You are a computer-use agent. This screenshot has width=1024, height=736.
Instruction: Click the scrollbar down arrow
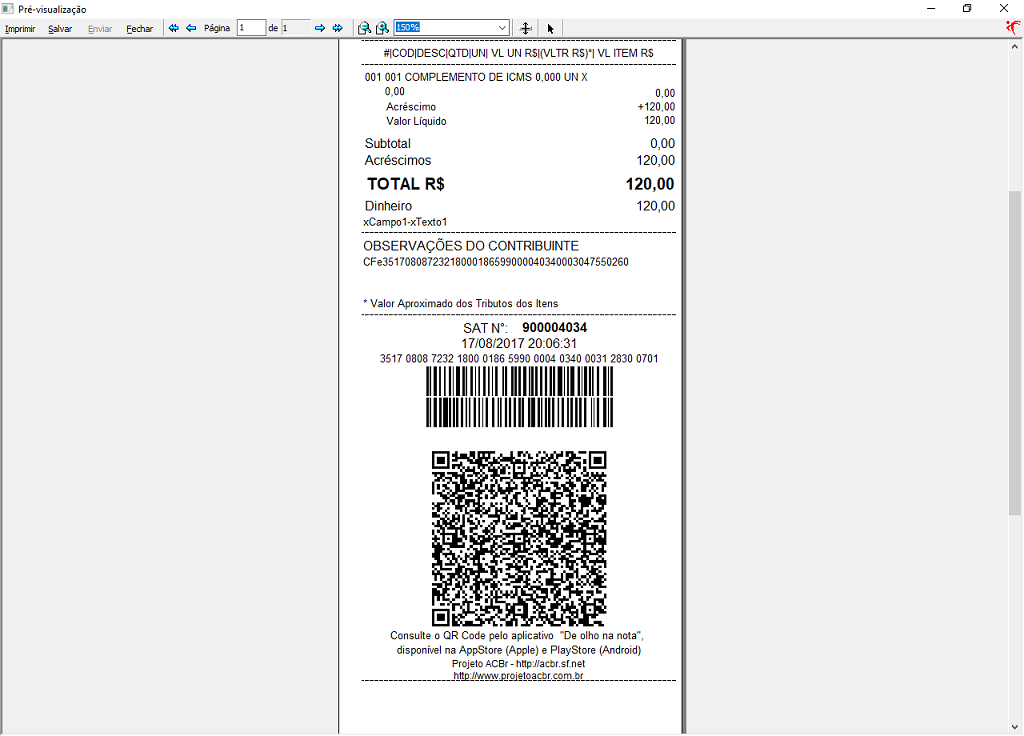[1015, 726]
